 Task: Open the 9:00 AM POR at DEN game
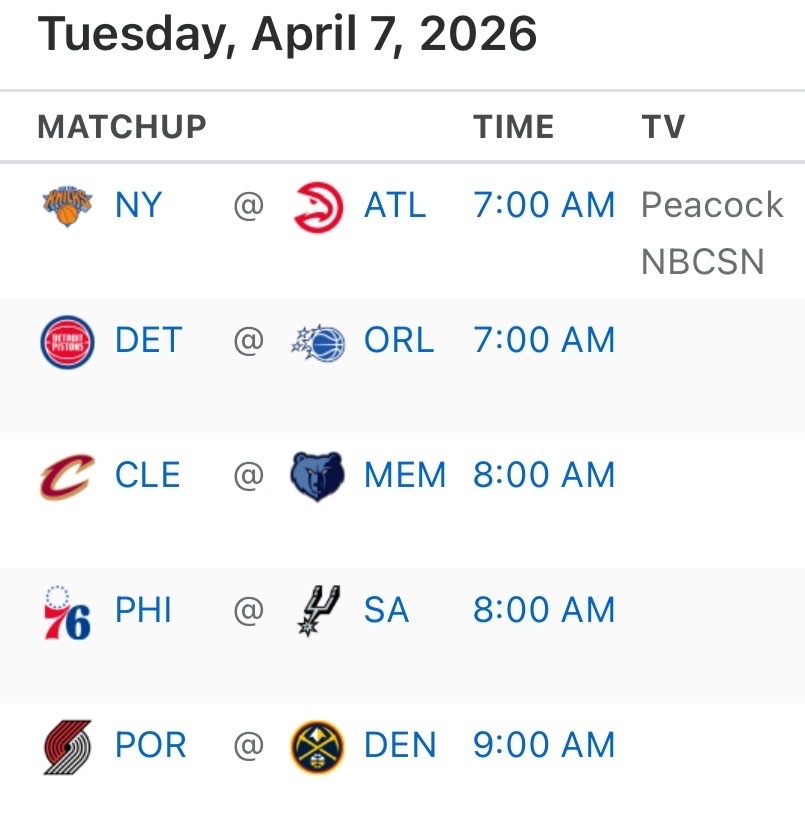click(x=544, y=745)
